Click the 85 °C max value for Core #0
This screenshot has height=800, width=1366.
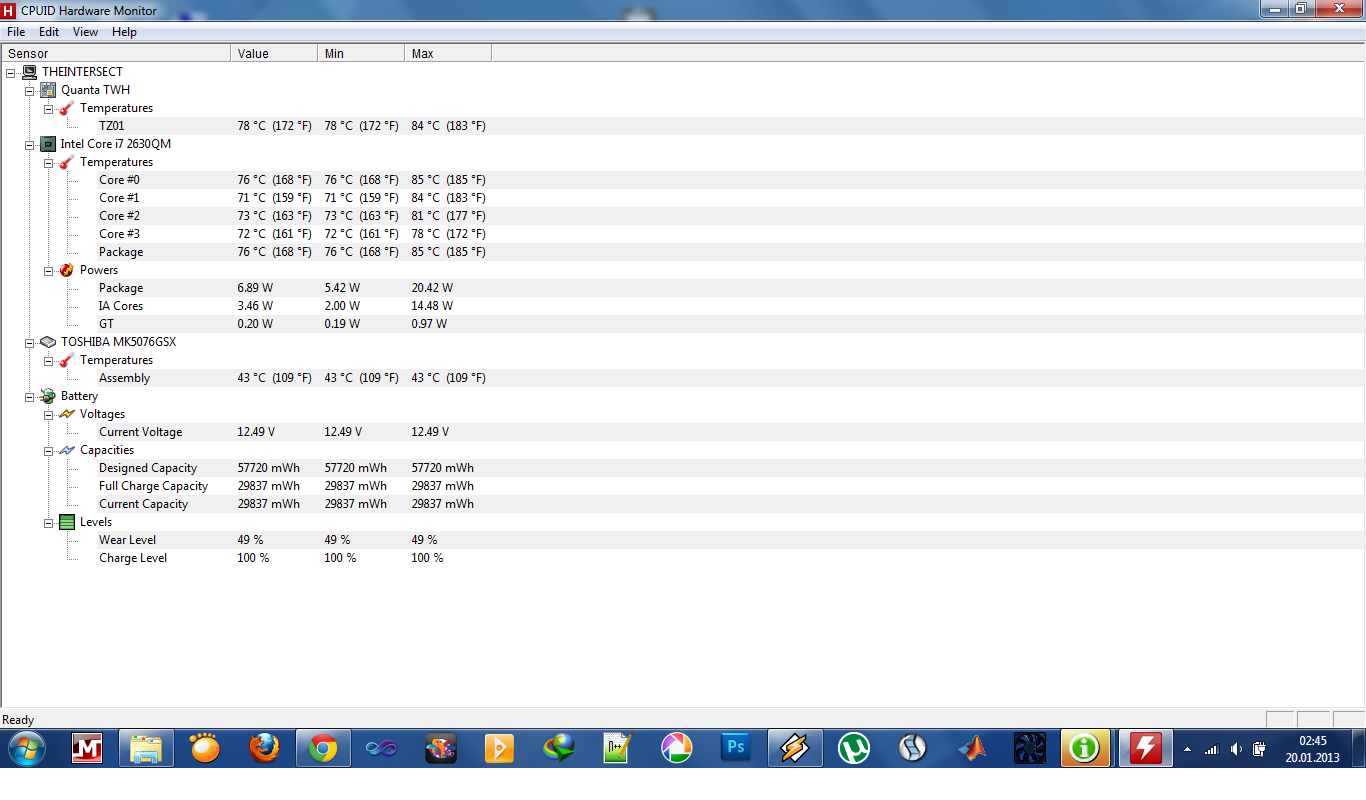[x=448, y=180]
